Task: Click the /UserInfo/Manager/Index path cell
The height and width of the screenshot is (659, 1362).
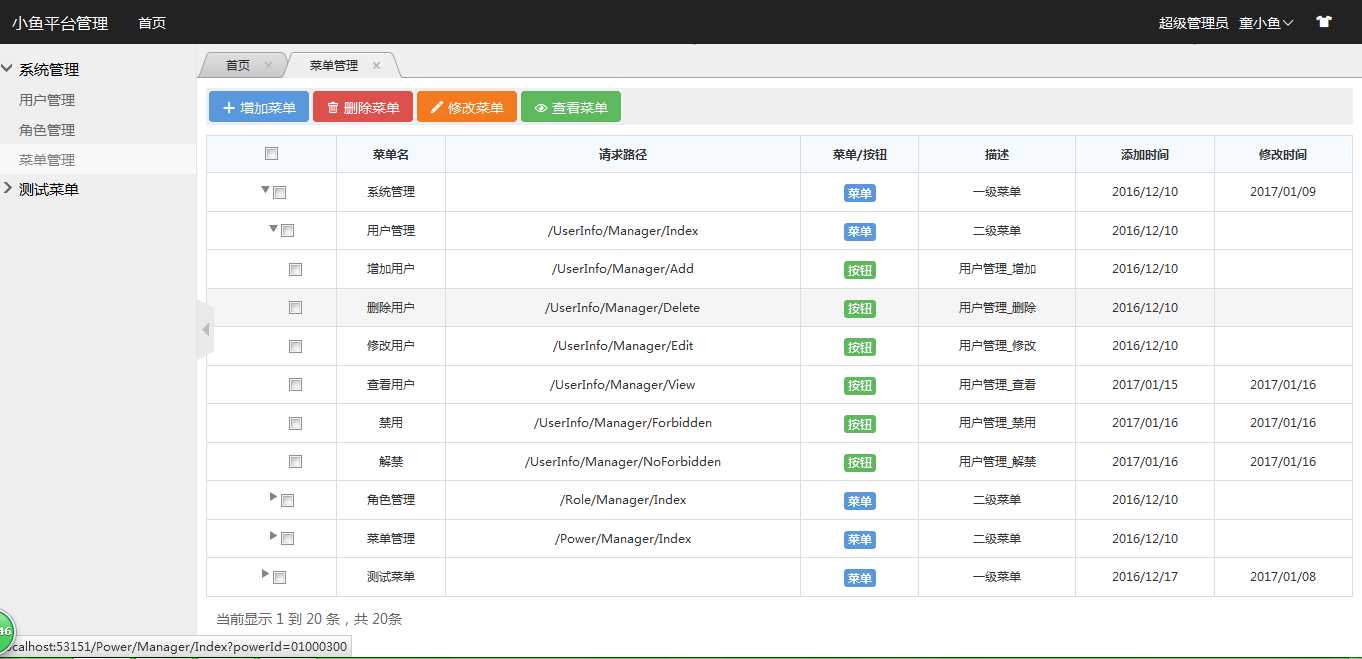Action: coord(623,231)
